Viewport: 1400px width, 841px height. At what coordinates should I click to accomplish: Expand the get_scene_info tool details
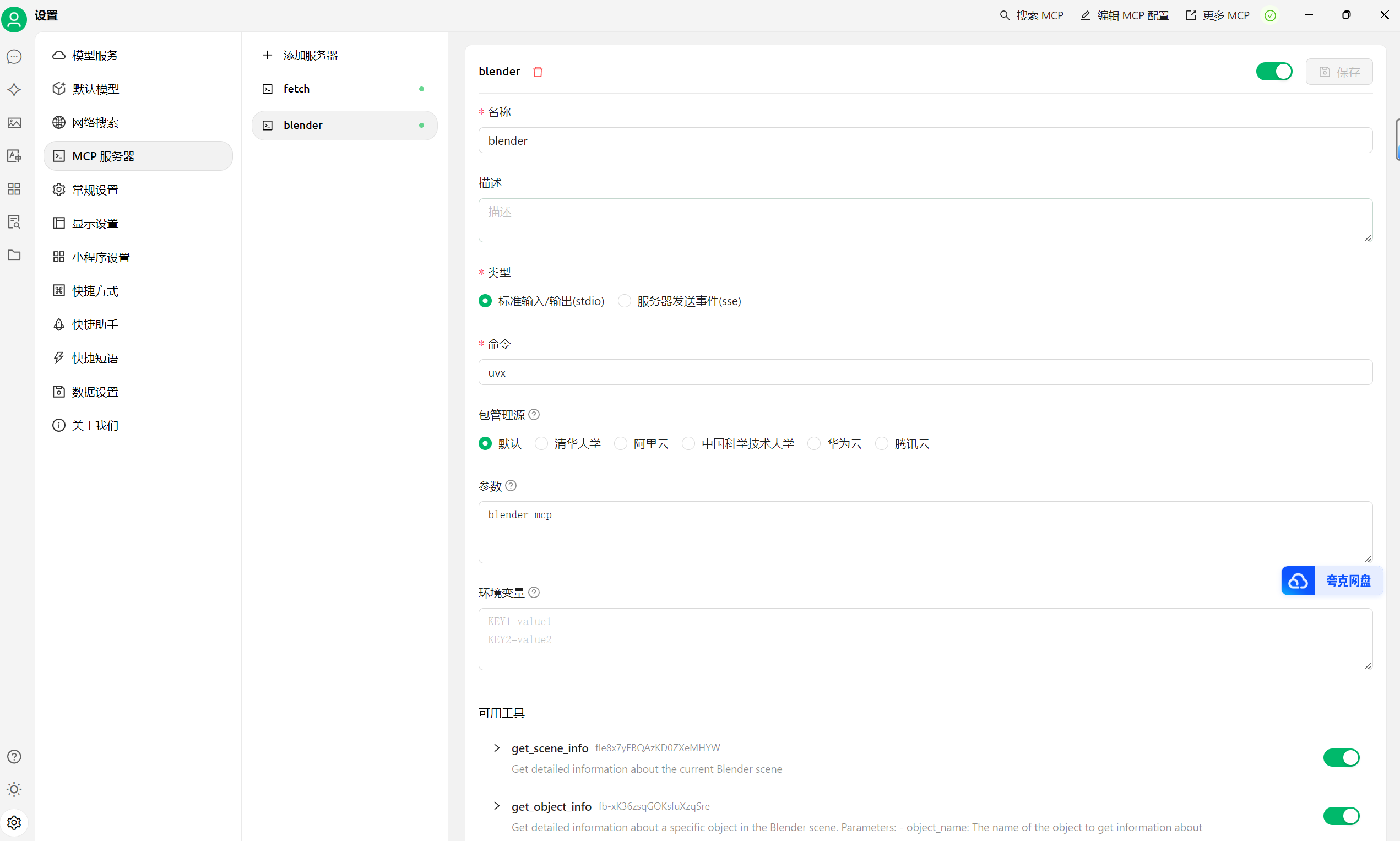[497, 748]
